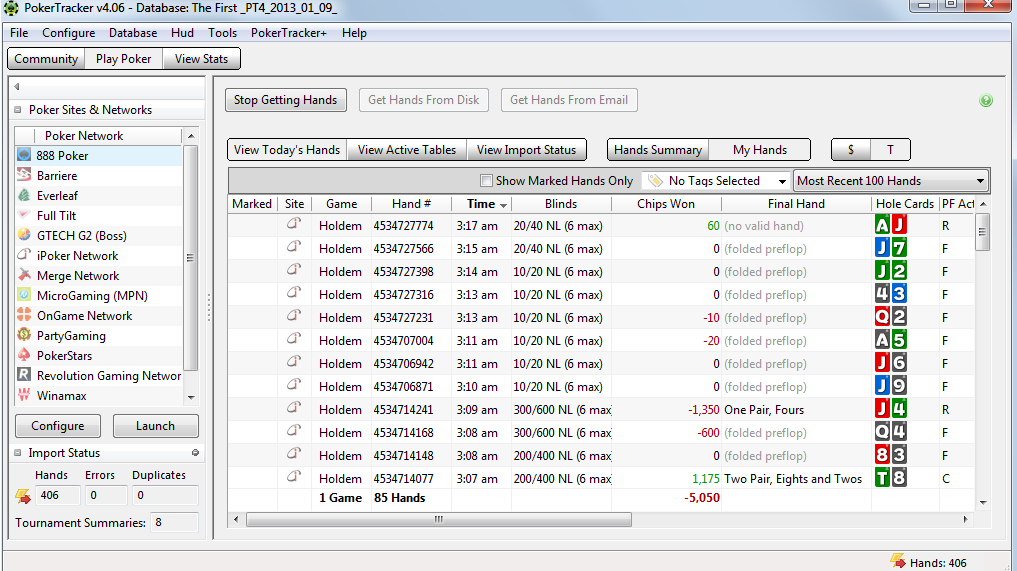Viewport: 1017px width, 571px height.
Task: Switch to Hands Summary view
Action: click(658, 150)
